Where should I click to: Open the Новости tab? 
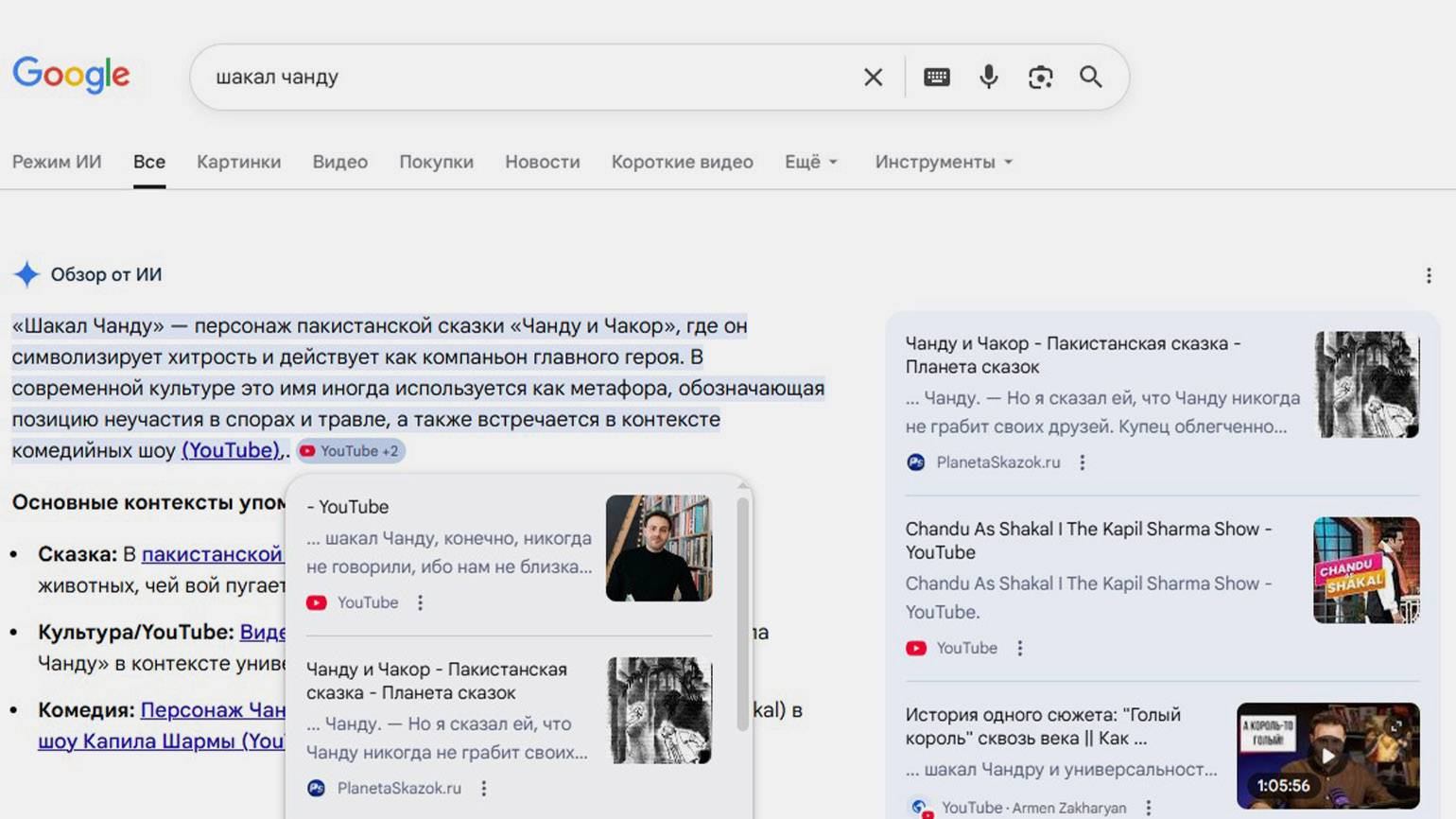(542, 162)
